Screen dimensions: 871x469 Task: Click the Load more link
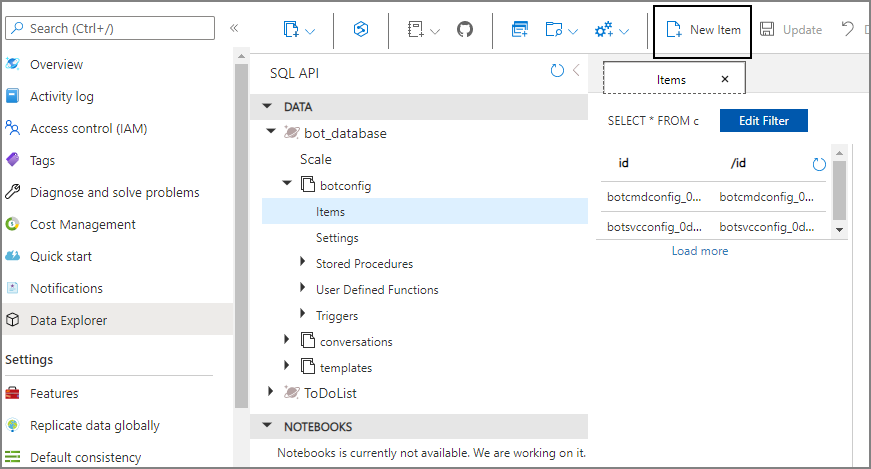pyautogui.click(x=700, y=251)
